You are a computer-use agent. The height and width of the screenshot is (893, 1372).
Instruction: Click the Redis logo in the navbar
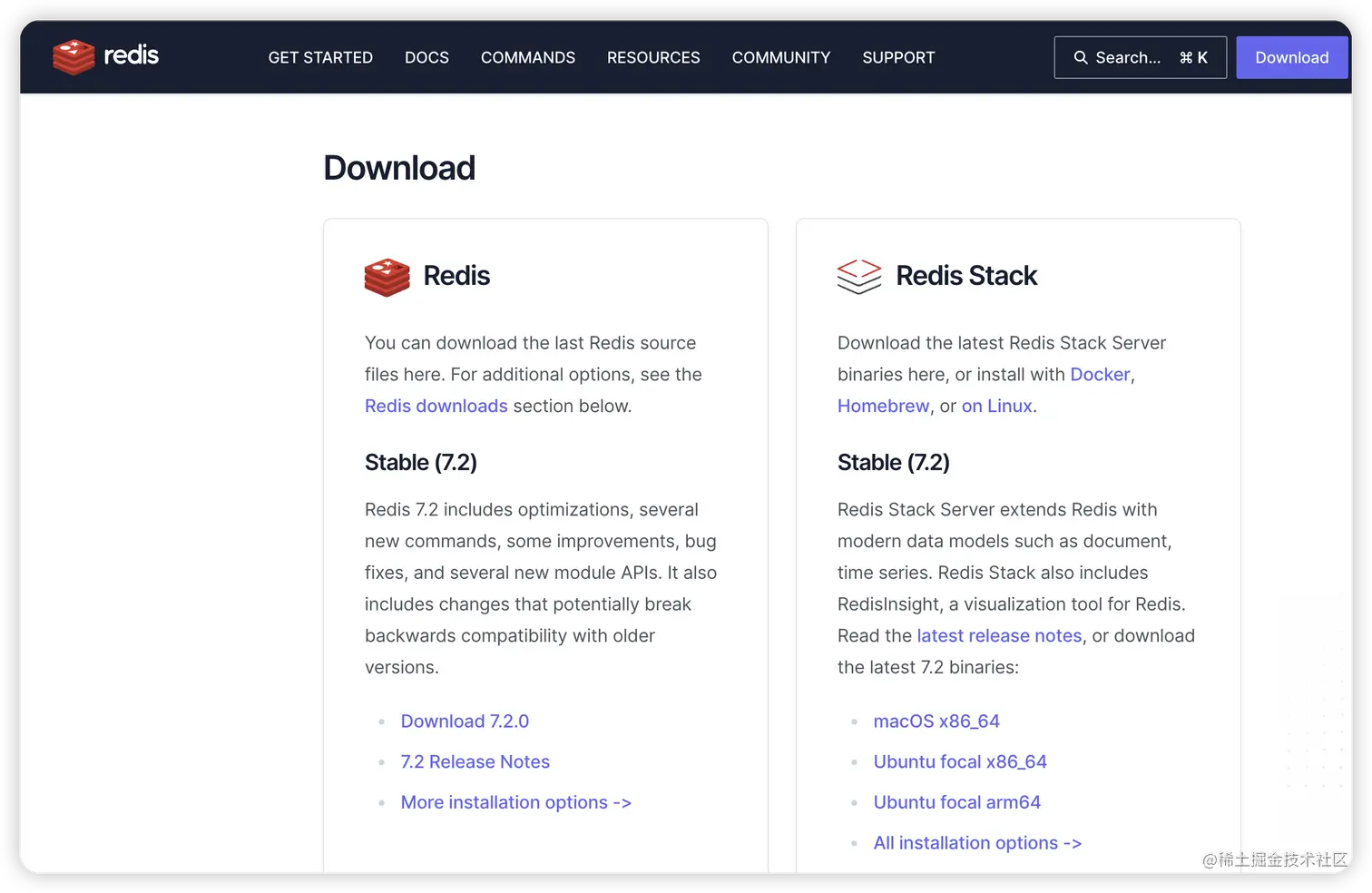105,56
